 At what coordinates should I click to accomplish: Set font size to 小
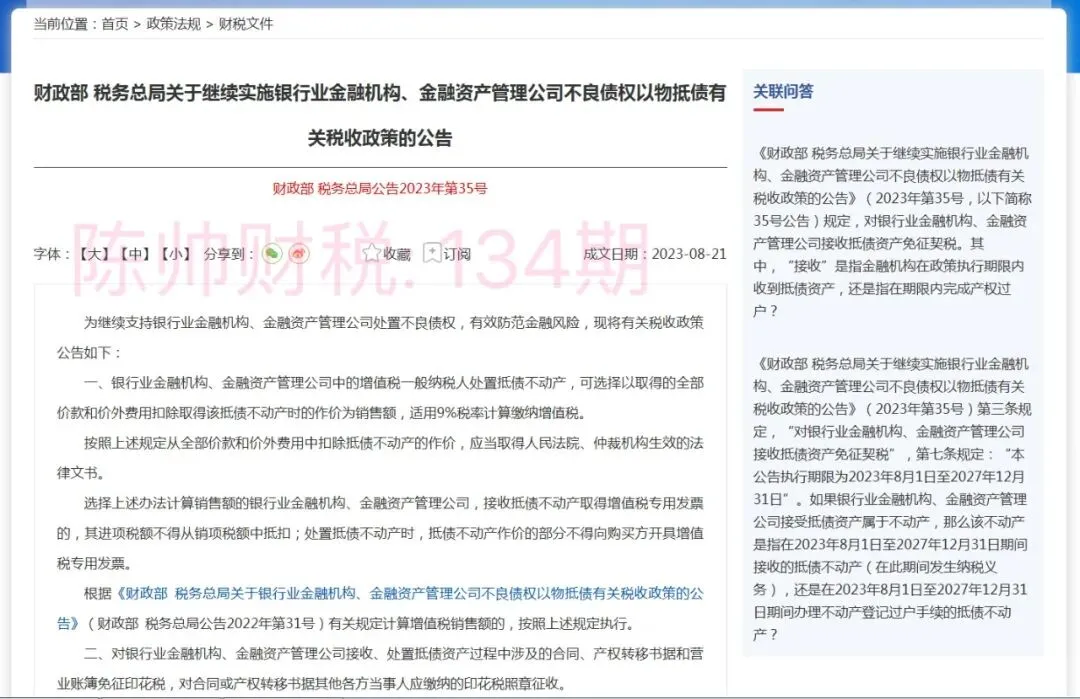[176, 254]
